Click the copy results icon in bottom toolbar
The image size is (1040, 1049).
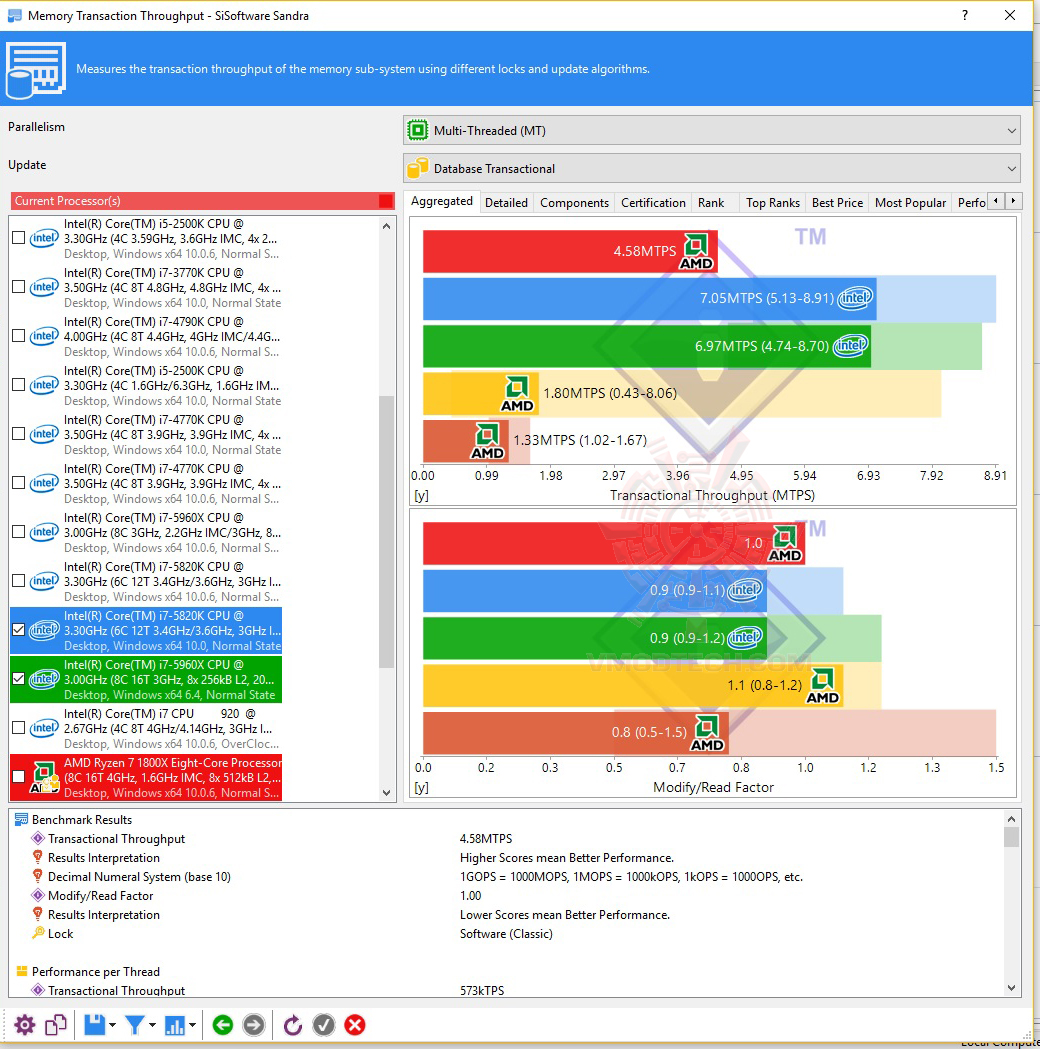(x=56, y=1025)
